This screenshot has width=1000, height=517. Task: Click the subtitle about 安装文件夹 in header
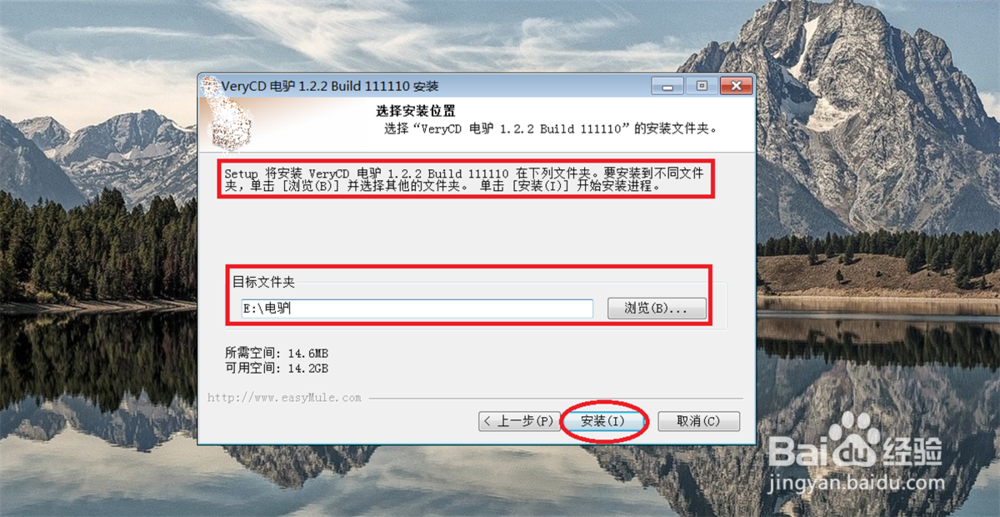[550, 128]
